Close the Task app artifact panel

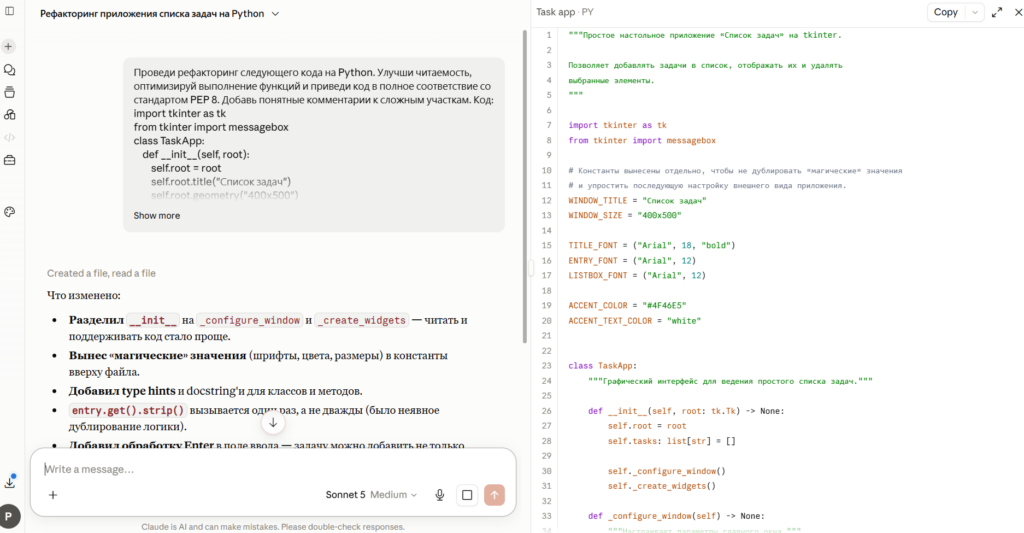(1018, 12)
